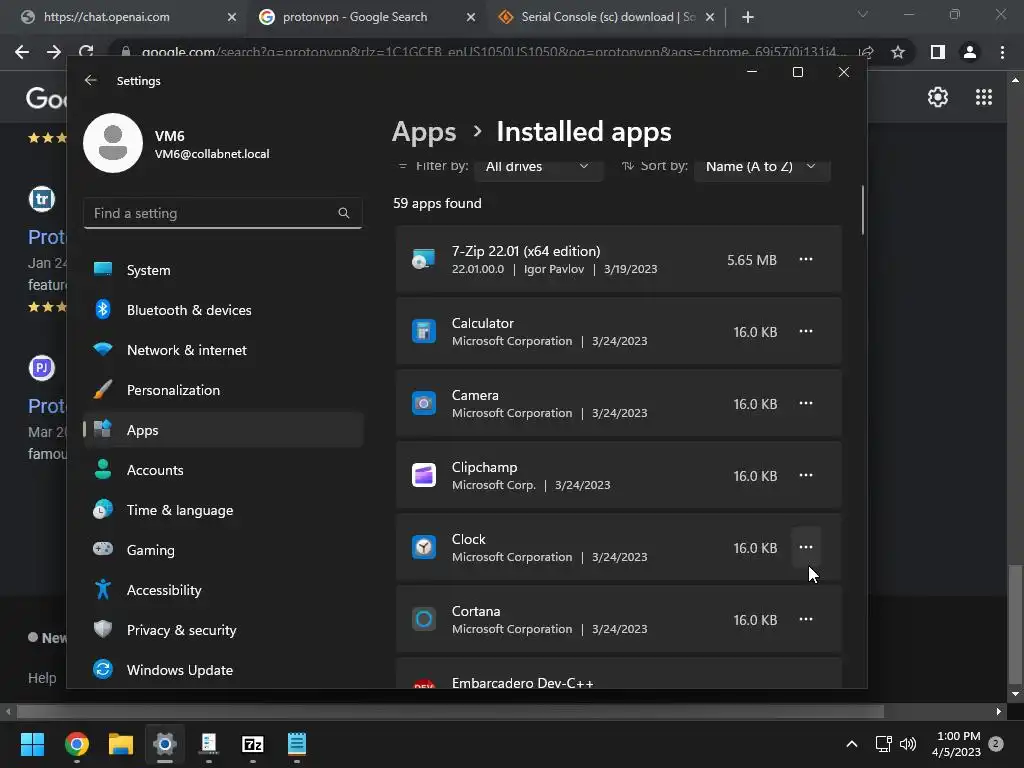Open more options for Clipchamp
The height and width of the screenshot is (768, 1024).
click(806, 475)
